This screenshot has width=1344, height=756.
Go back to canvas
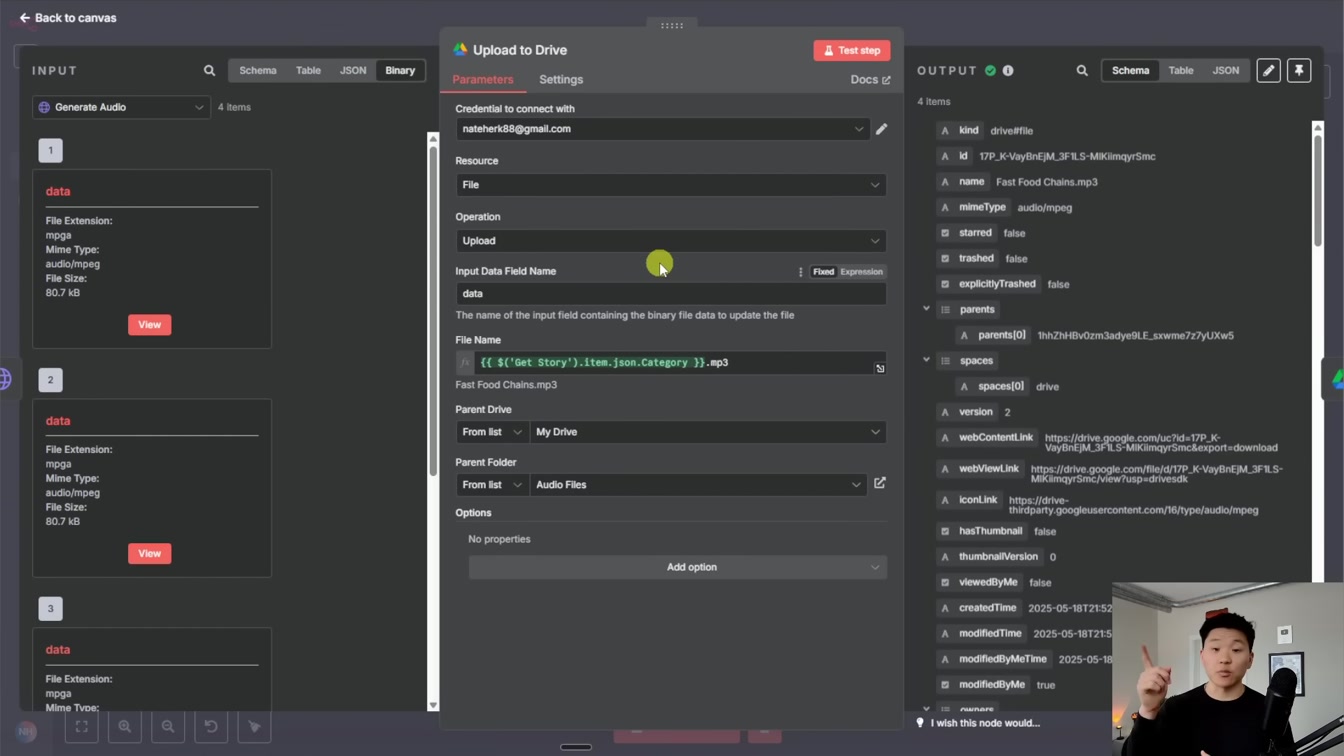(68, 18)
